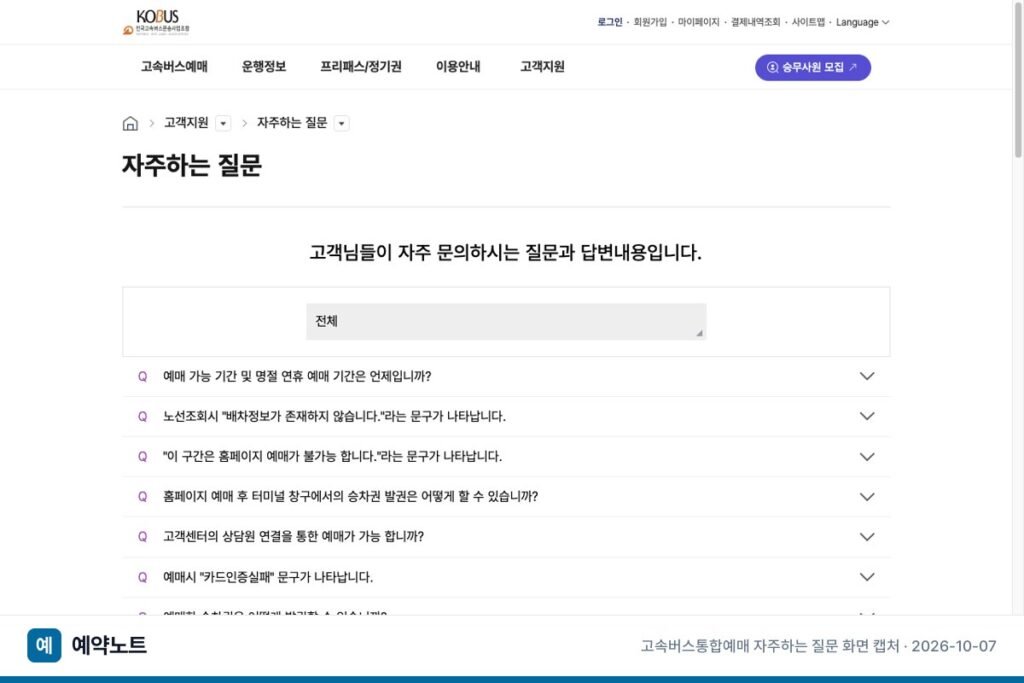Open the 고속버스예매 menu
Viewport: 1024px width, 683px height.
pyautogui.click(x=174, y=67)
